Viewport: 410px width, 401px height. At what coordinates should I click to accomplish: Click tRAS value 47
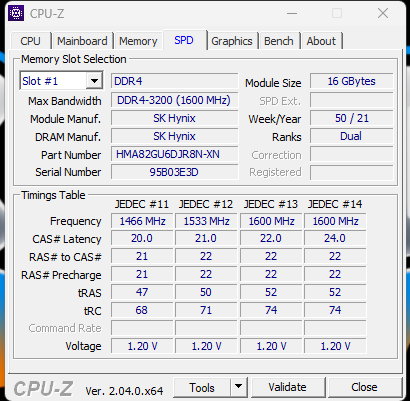pos(142,292)
